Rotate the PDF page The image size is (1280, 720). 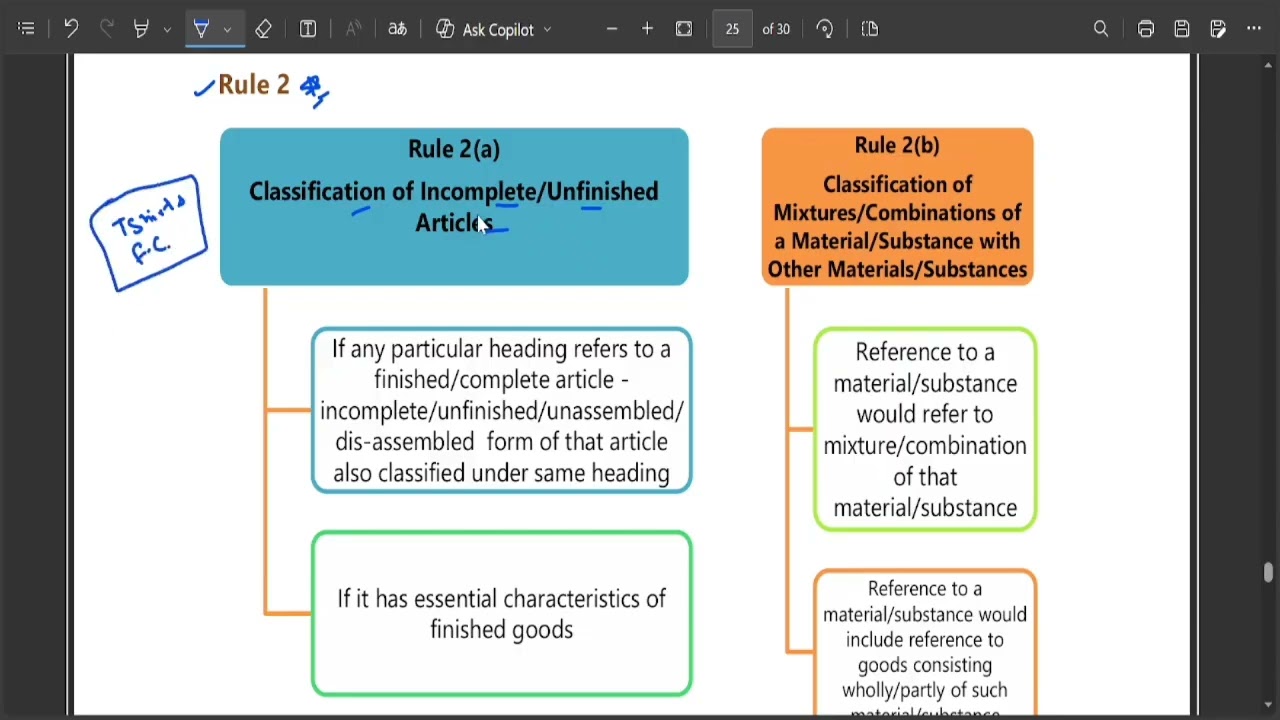click(x=825, y=29)
